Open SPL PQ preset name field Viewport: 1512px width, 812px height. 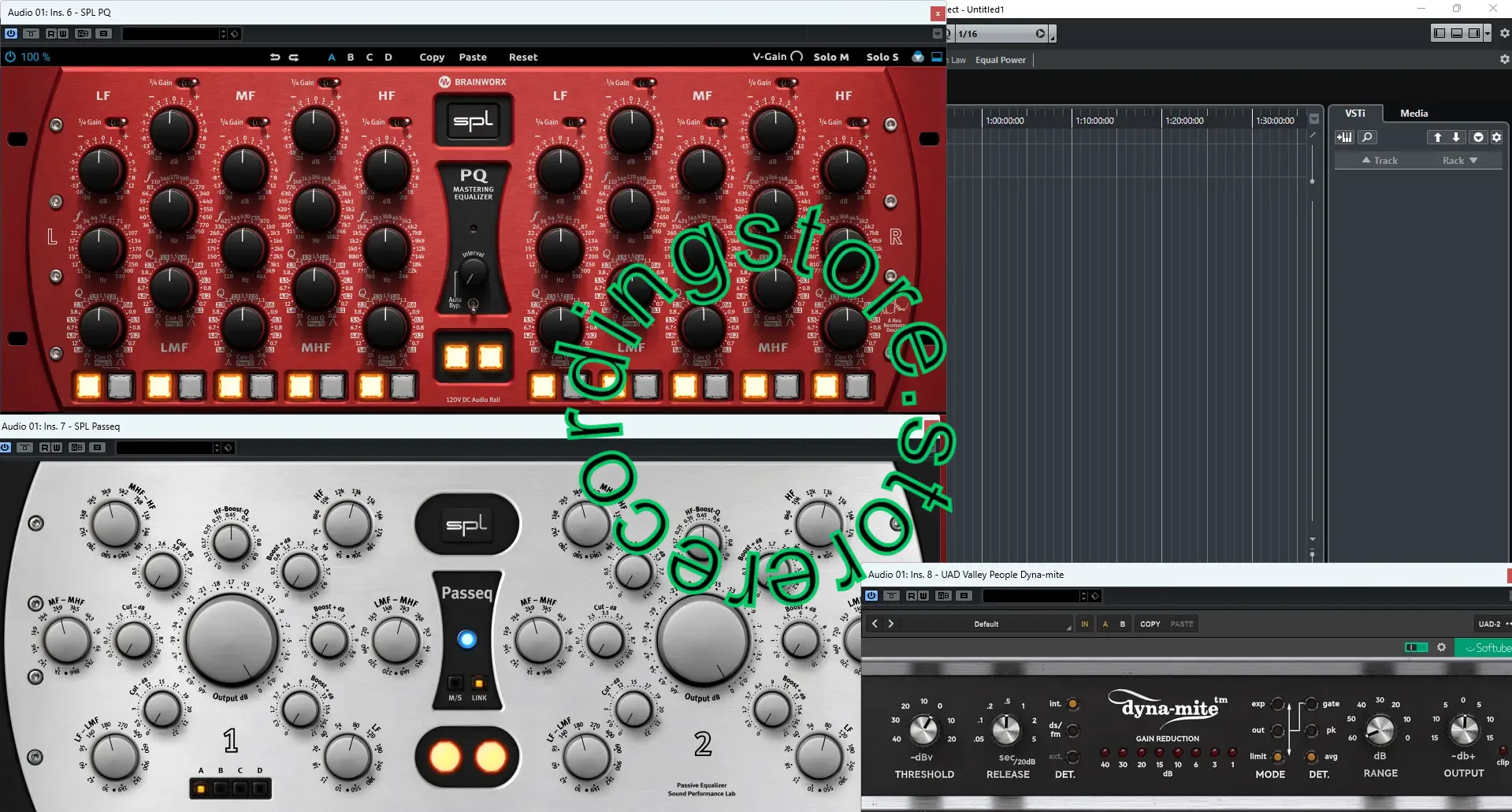click(170, 34)
